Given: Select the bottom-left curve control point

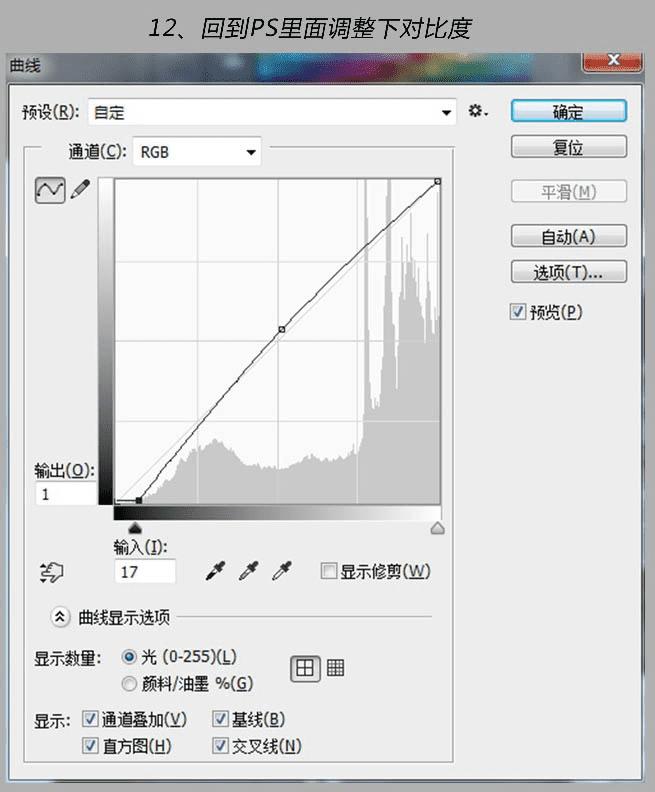Looking at the screenshot, I should click(139, 500).
